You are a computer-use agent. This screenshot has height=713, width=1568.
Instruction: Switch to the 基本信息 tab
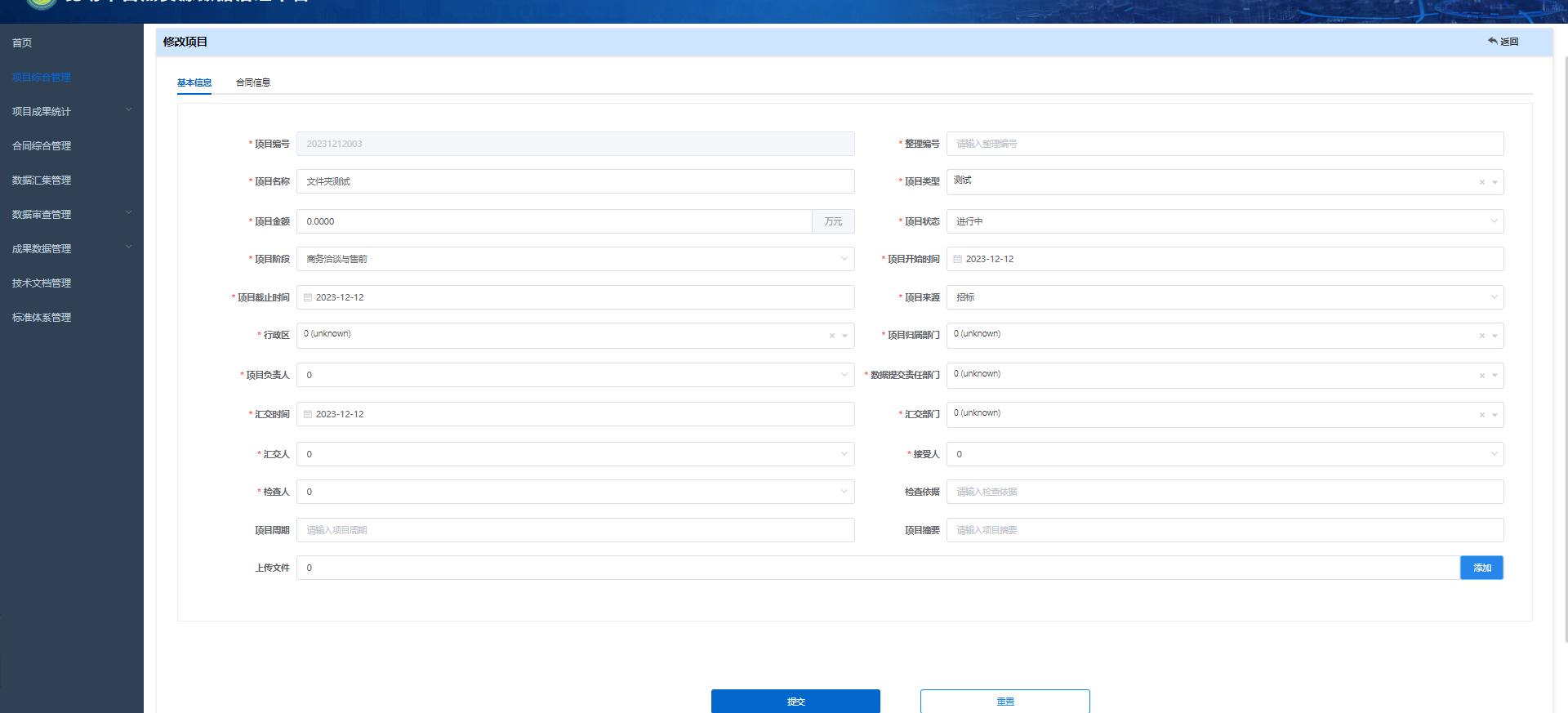point(194,82)
